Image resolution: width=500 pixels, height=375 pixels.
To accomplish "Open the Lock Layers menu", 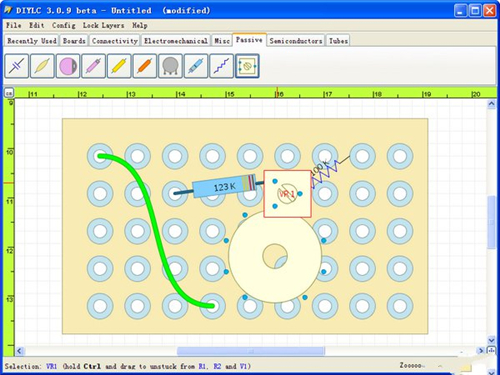I will [103, 25].
